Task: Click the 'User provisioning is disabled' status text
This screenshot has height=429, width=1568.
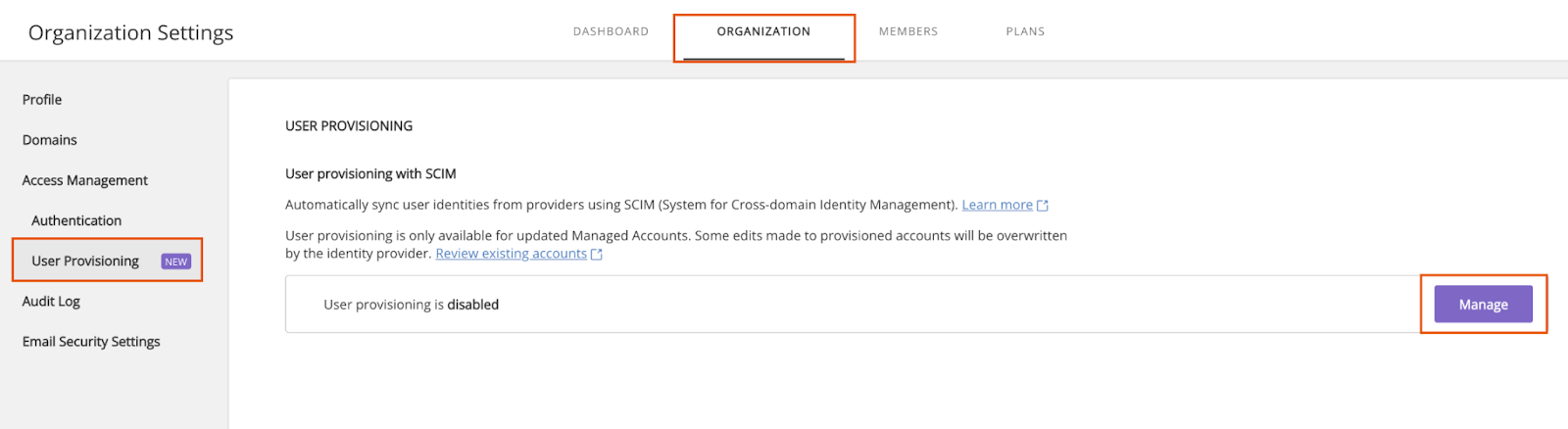Action: pos(412,305)
